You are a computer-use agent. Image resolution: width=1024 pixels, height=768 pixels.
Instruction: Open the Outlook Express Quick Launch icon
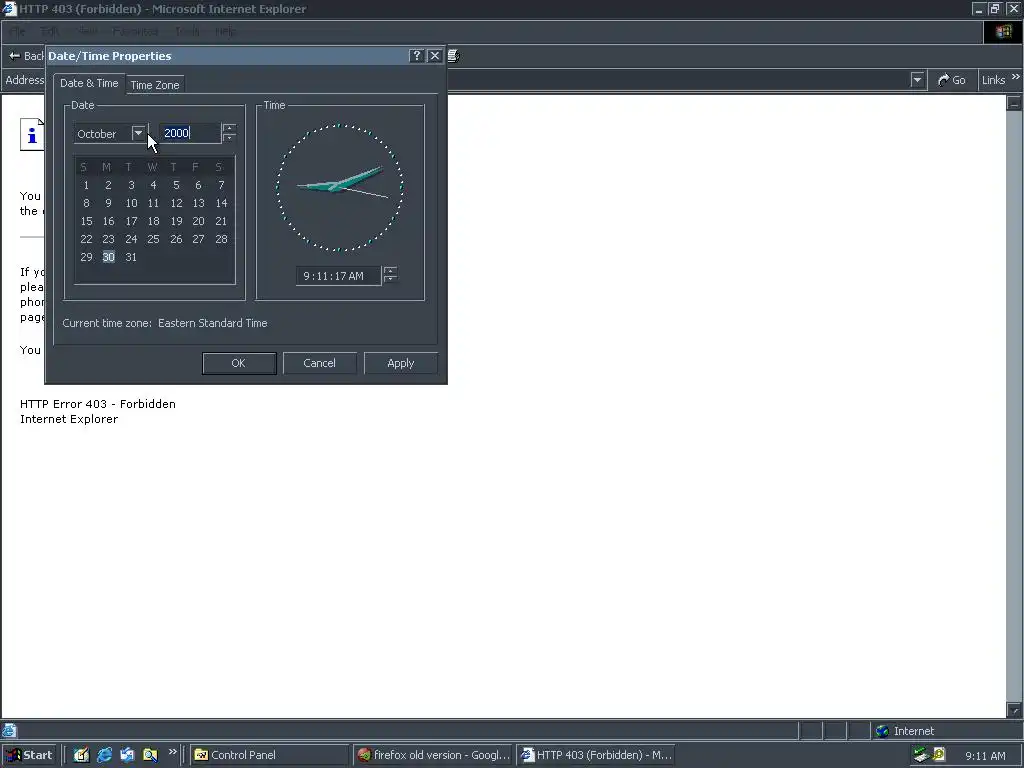pyautogui.click(x=127, y=755)
